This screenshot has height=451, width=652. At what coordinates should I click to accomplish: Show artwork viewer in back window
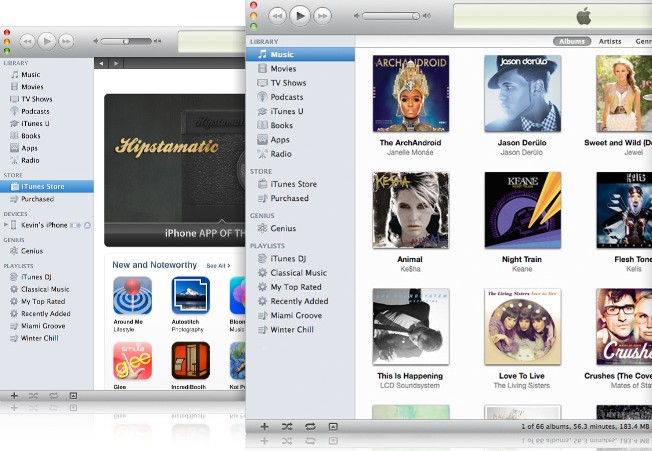point(73,396)
